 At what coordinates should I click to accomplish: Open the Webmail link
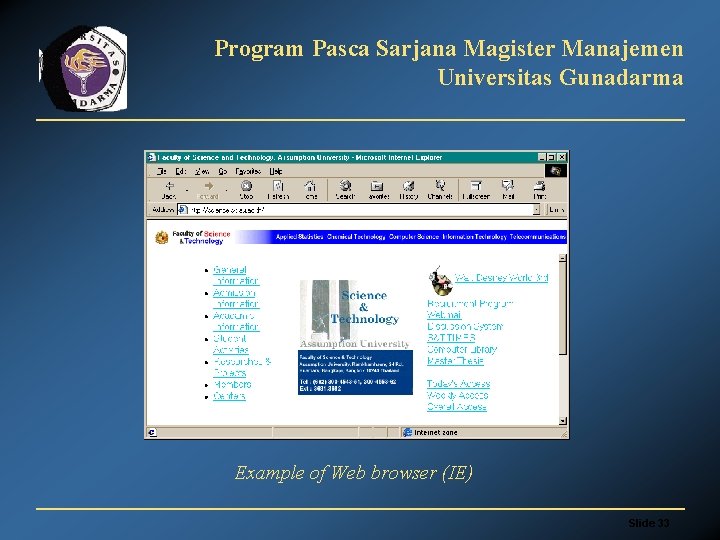[444, 315]
